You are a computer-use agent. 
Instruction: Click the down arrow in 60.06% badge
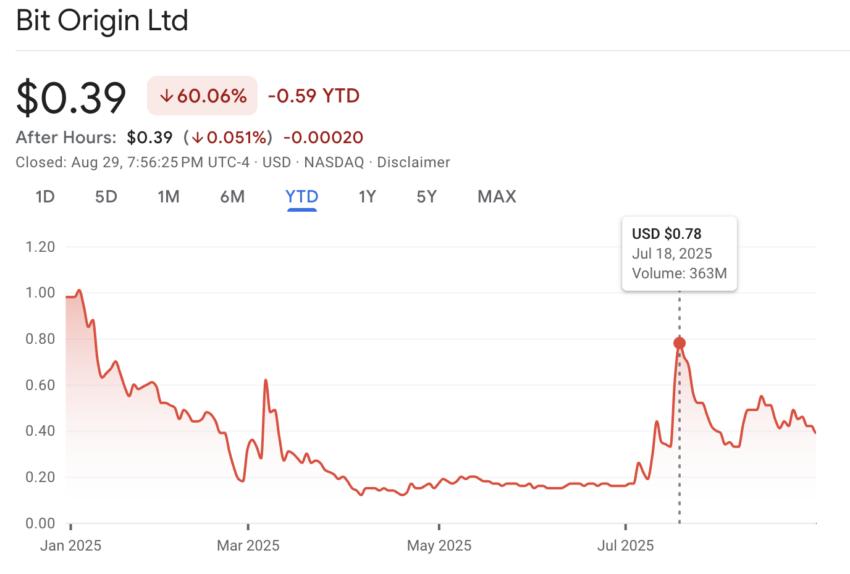[x=166, y=96]
